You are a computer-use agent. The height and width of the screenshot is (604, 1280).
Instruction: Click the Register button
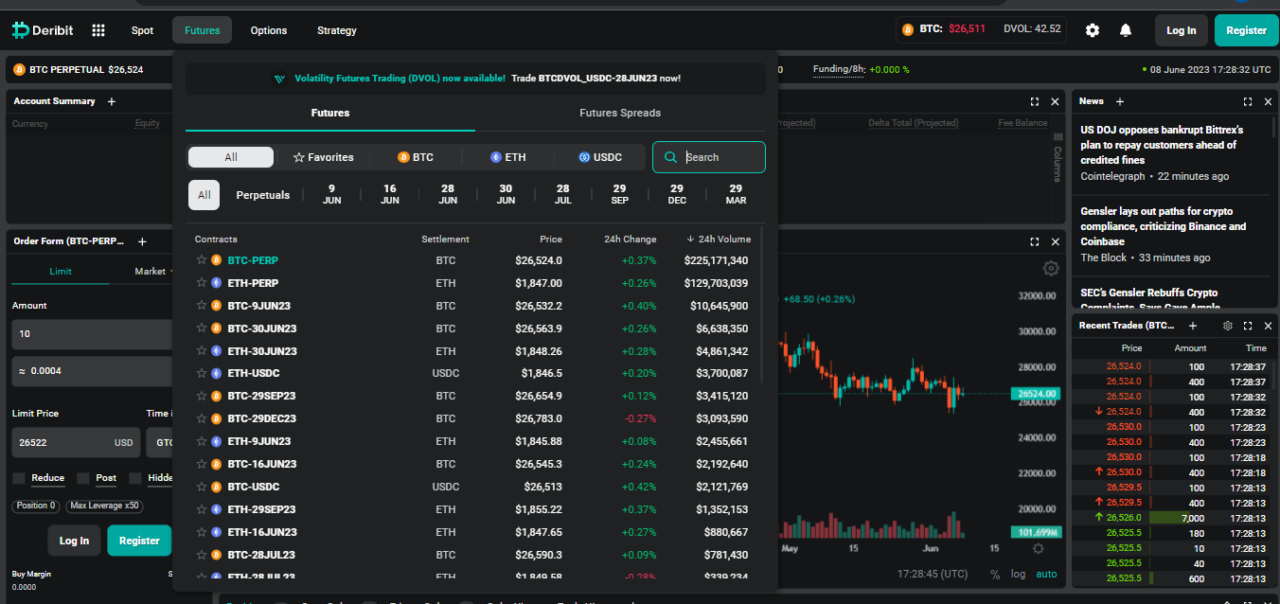pyautogui.click(x=1245, y=30)
